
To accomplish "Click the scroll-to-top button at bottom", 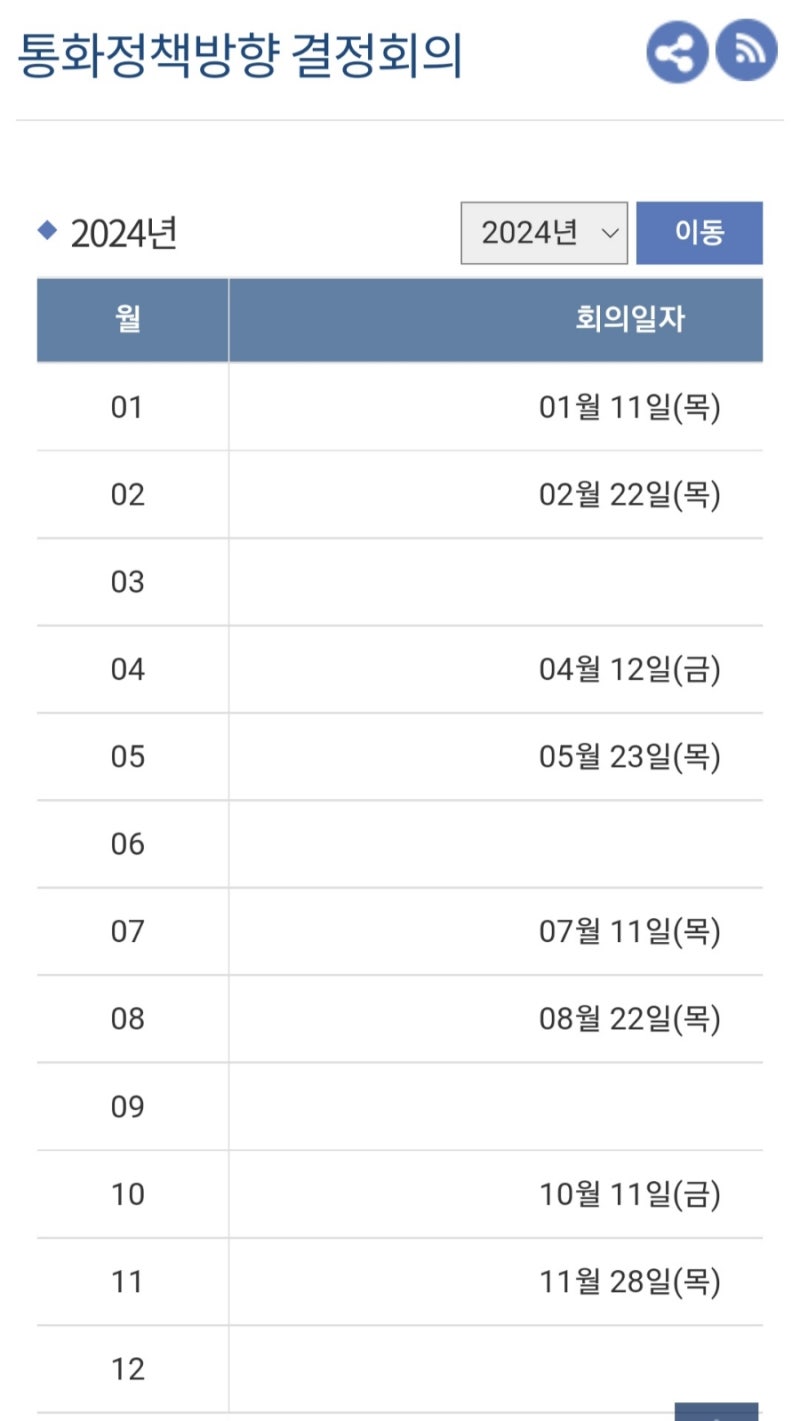I will [717, 1412].
